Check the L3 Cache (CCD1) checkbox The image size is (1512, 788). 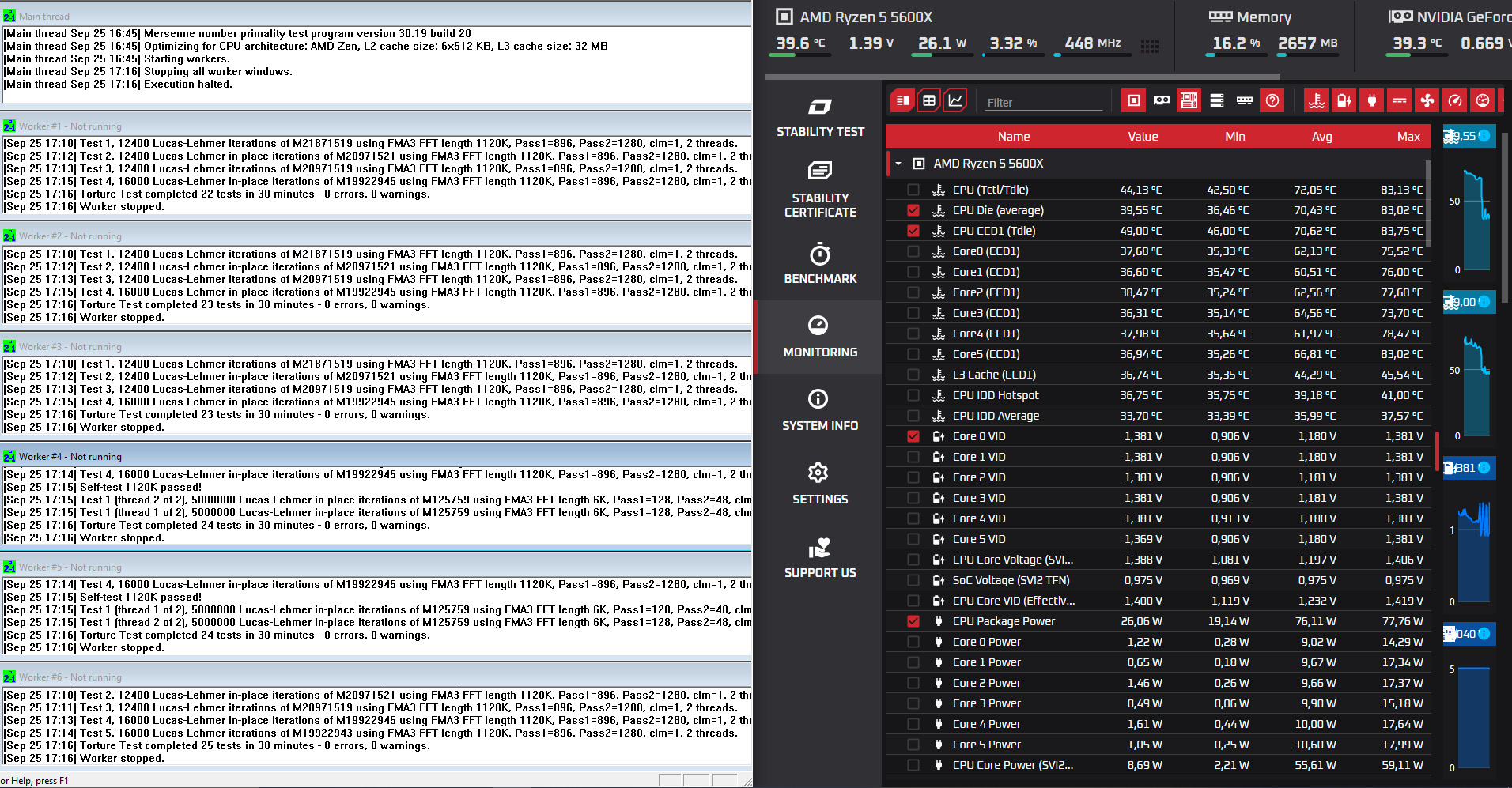tap(913, 375)
